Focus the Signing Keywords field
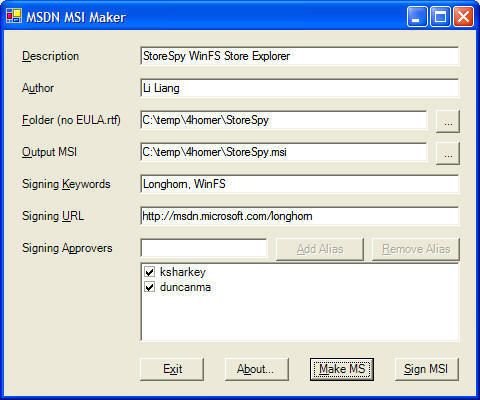The height and width of the screenshot is (400, 480). click(300, 184)
